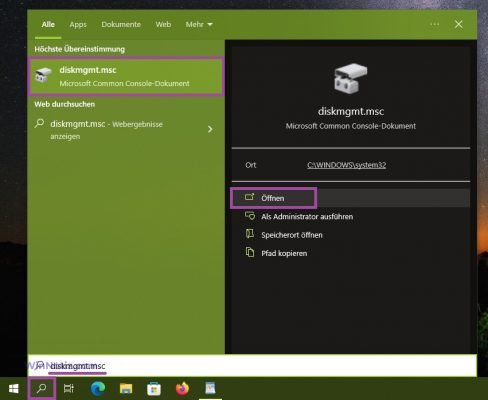Click the Speicherort öffnen file icon

(x=250, y=234)
